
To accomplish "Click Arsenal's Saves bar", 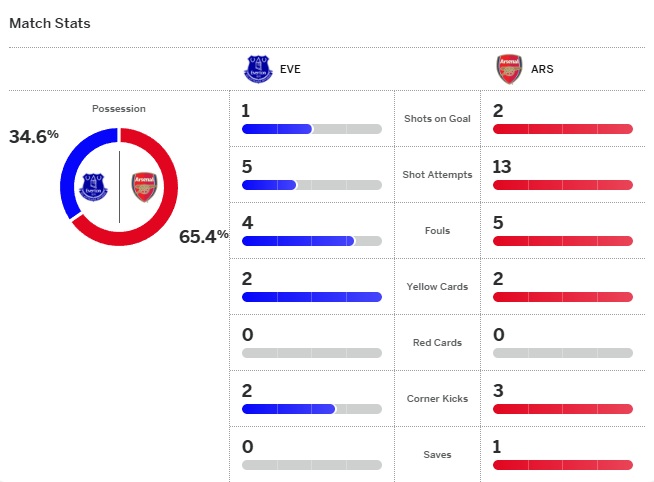I will point(562,465).
